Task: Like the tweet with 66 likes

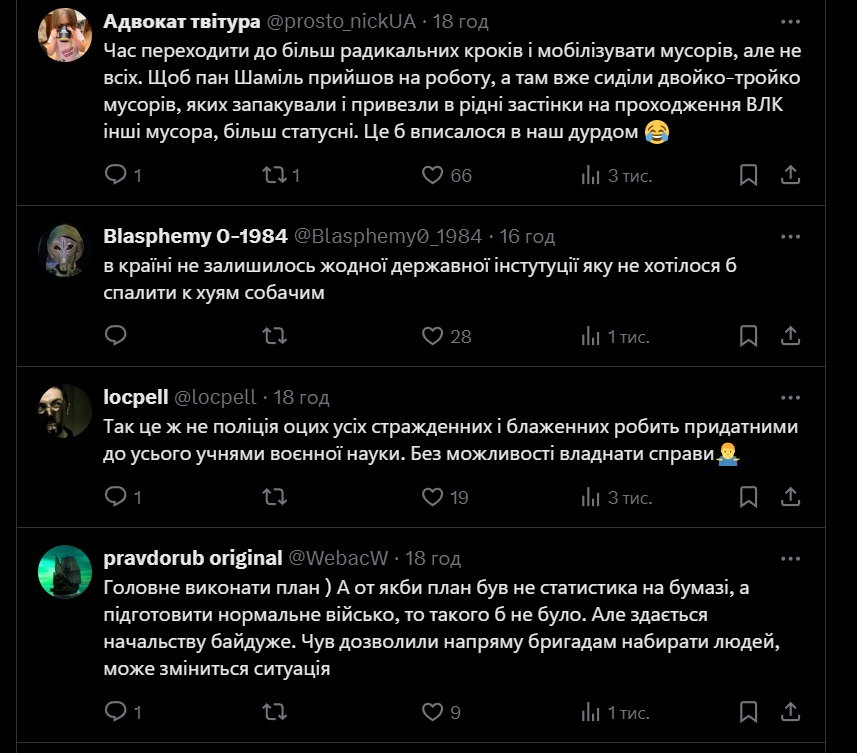Action: [432, 175]
